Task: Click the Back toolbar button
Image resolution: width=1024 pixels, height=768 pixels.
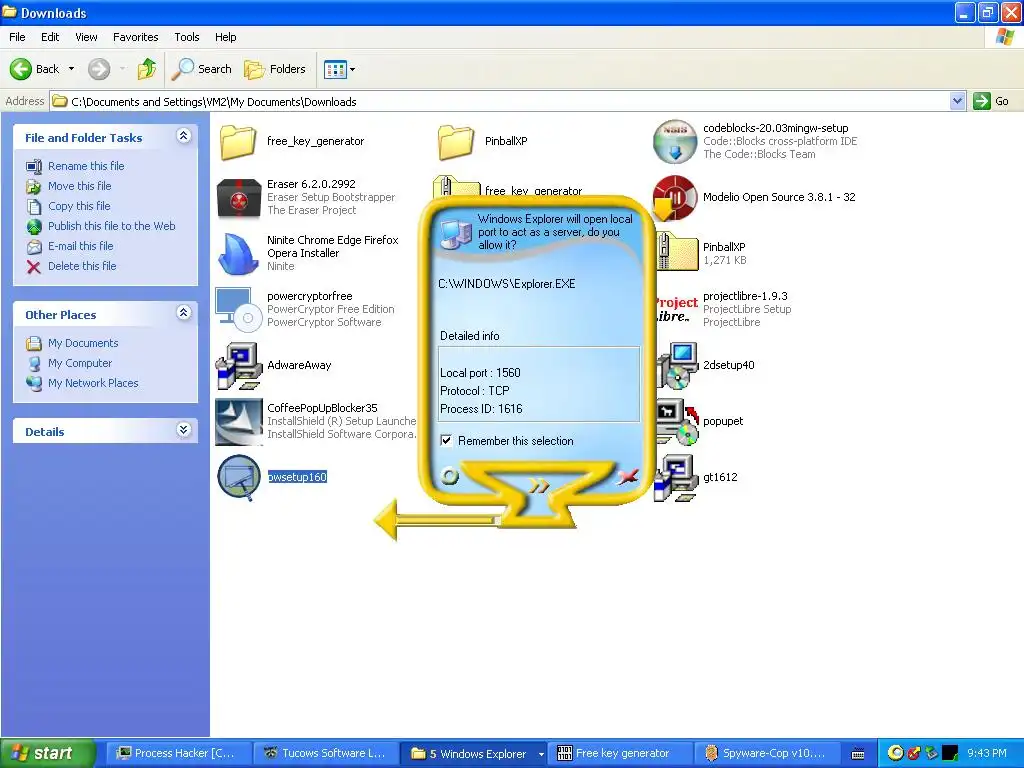Action: pos(35,69)
